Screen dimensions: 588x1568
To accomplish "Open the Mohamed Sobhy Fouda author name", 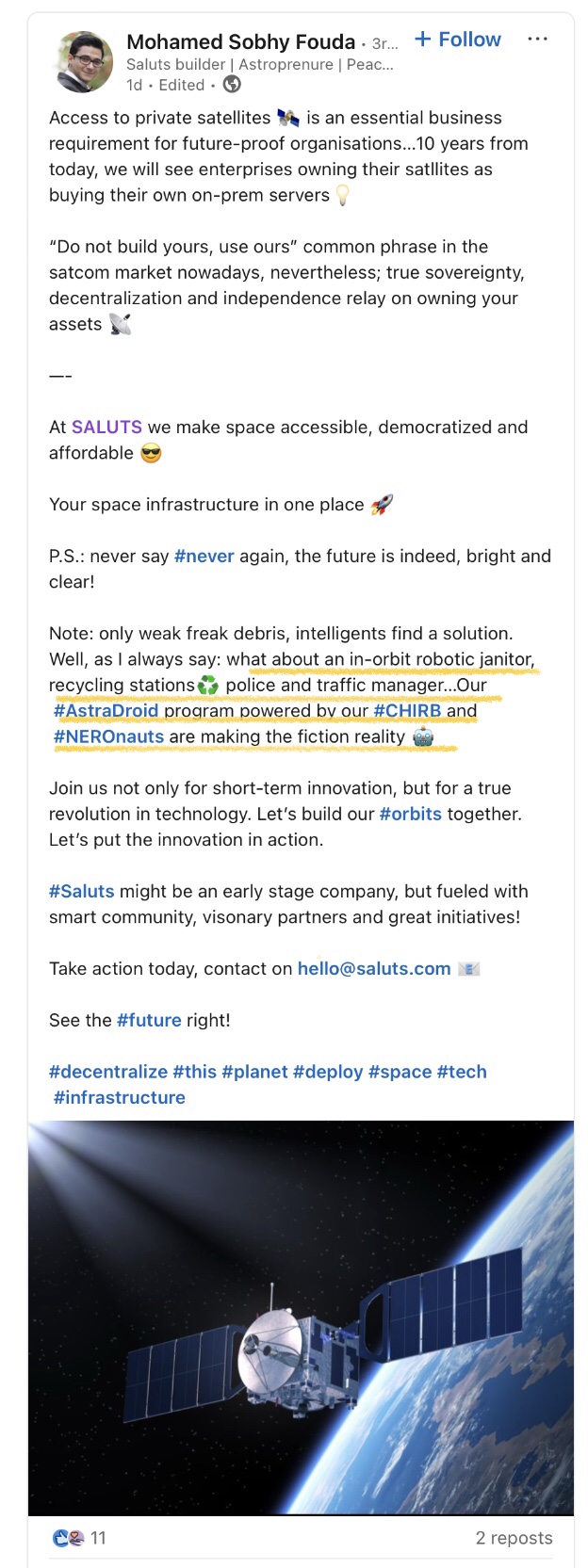I will pyautogui.click(x=240, y=41).
